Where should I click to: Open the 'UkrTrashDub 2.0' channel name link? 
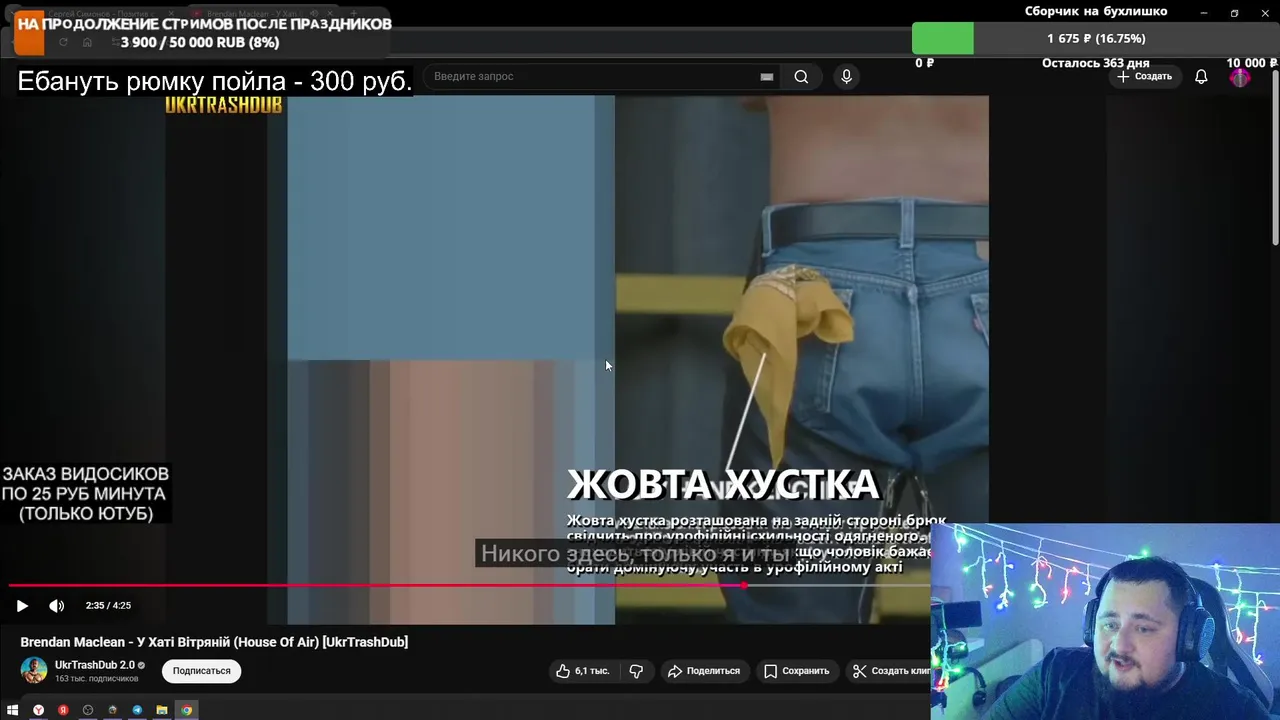coord(95,665)
